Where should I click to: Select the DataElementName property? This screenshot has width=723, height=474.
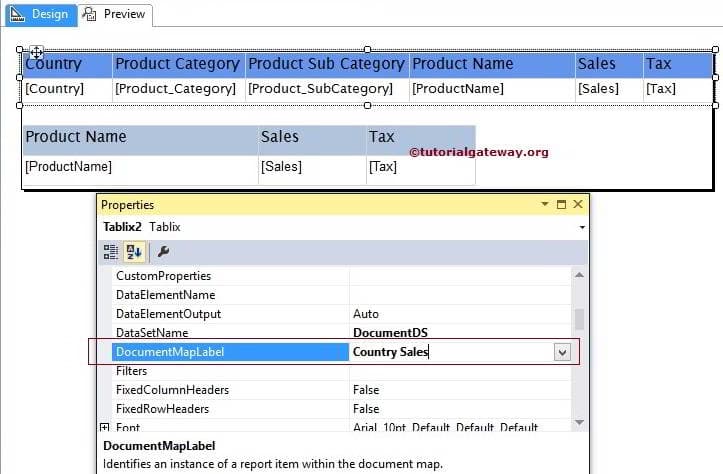coord(231,295)
